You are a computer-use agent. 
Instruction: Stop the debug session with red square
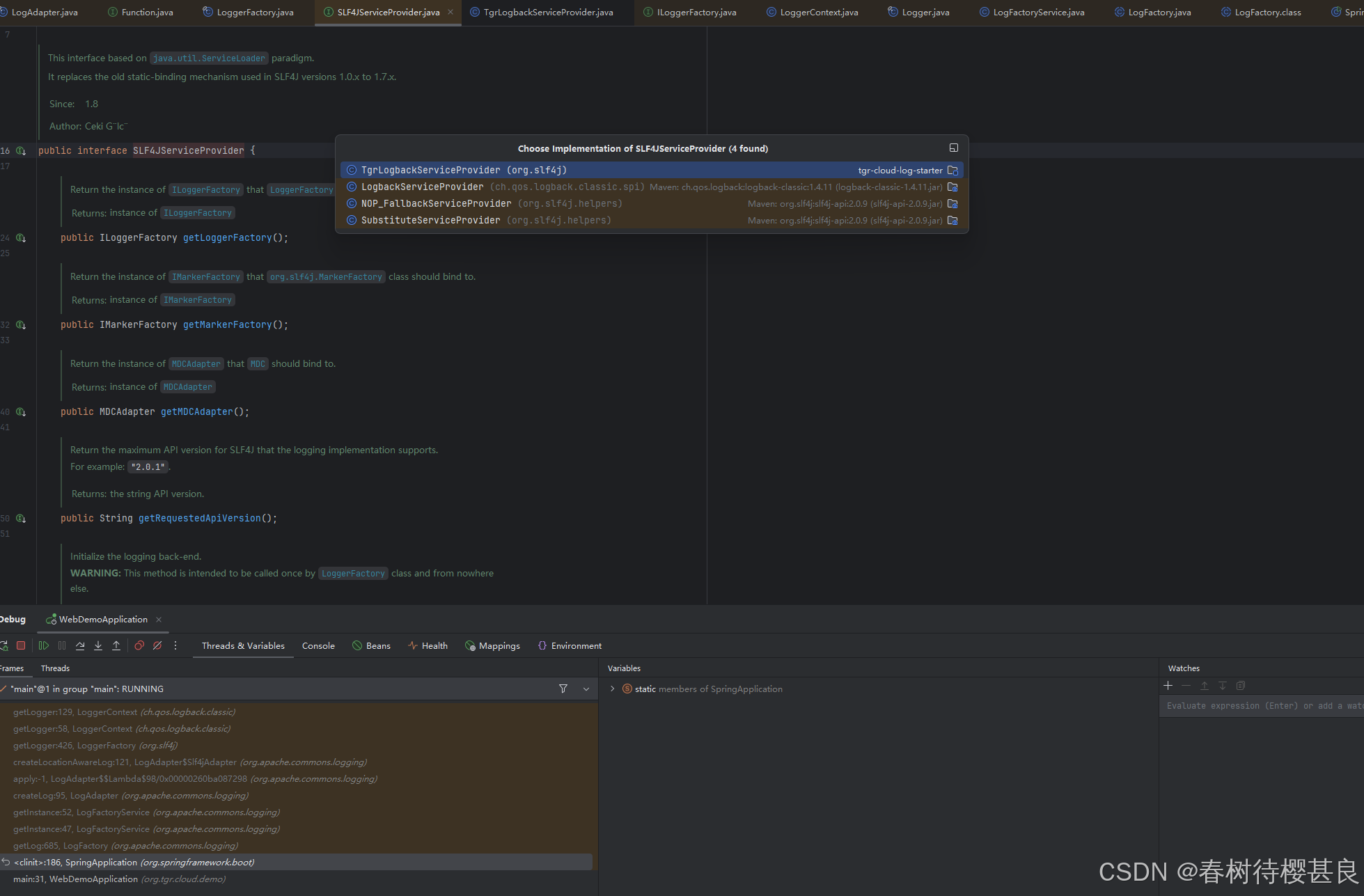[x=21, y=645]
